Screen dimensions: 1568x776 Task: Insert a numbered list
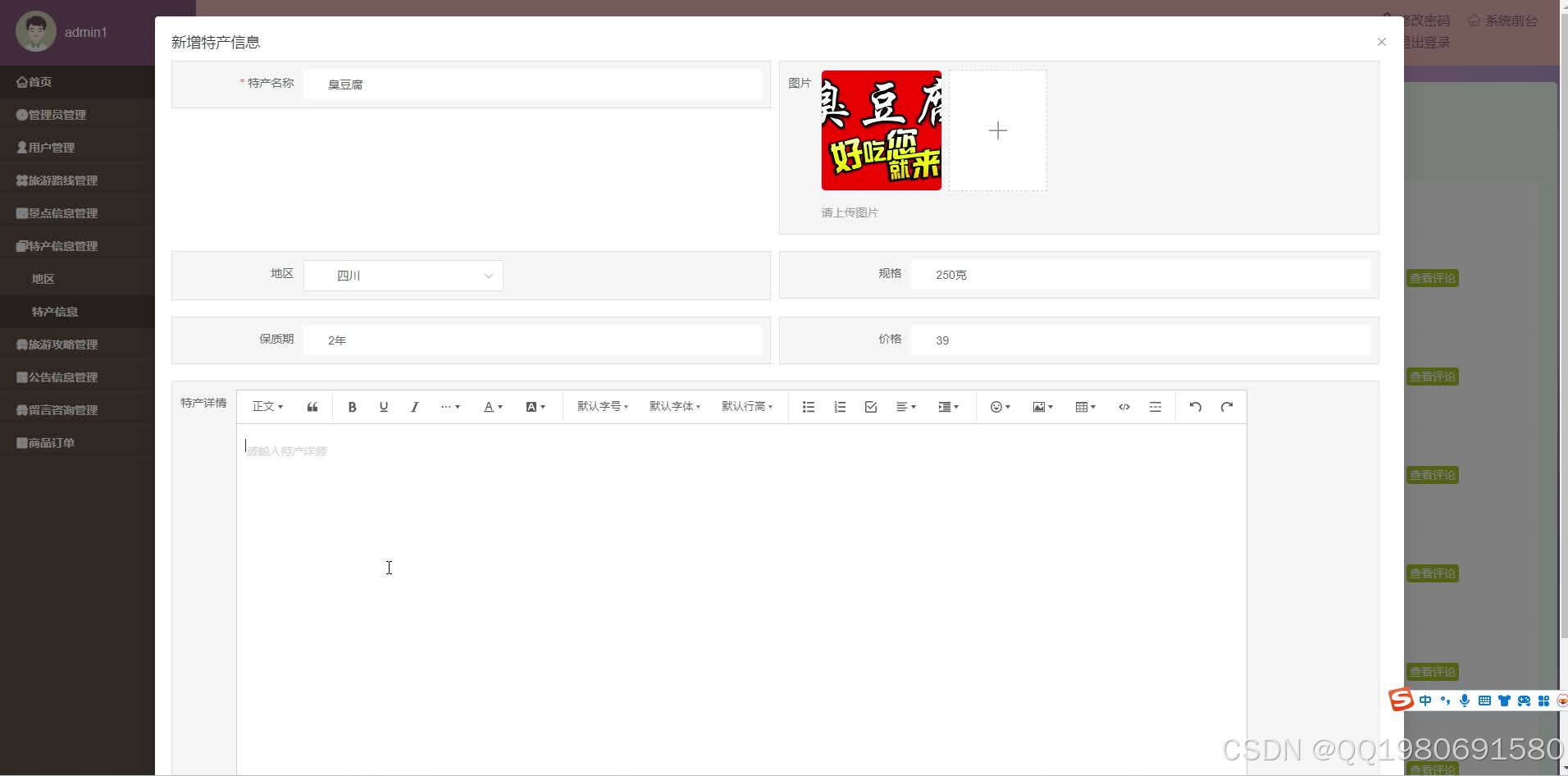tap(840, 407)
